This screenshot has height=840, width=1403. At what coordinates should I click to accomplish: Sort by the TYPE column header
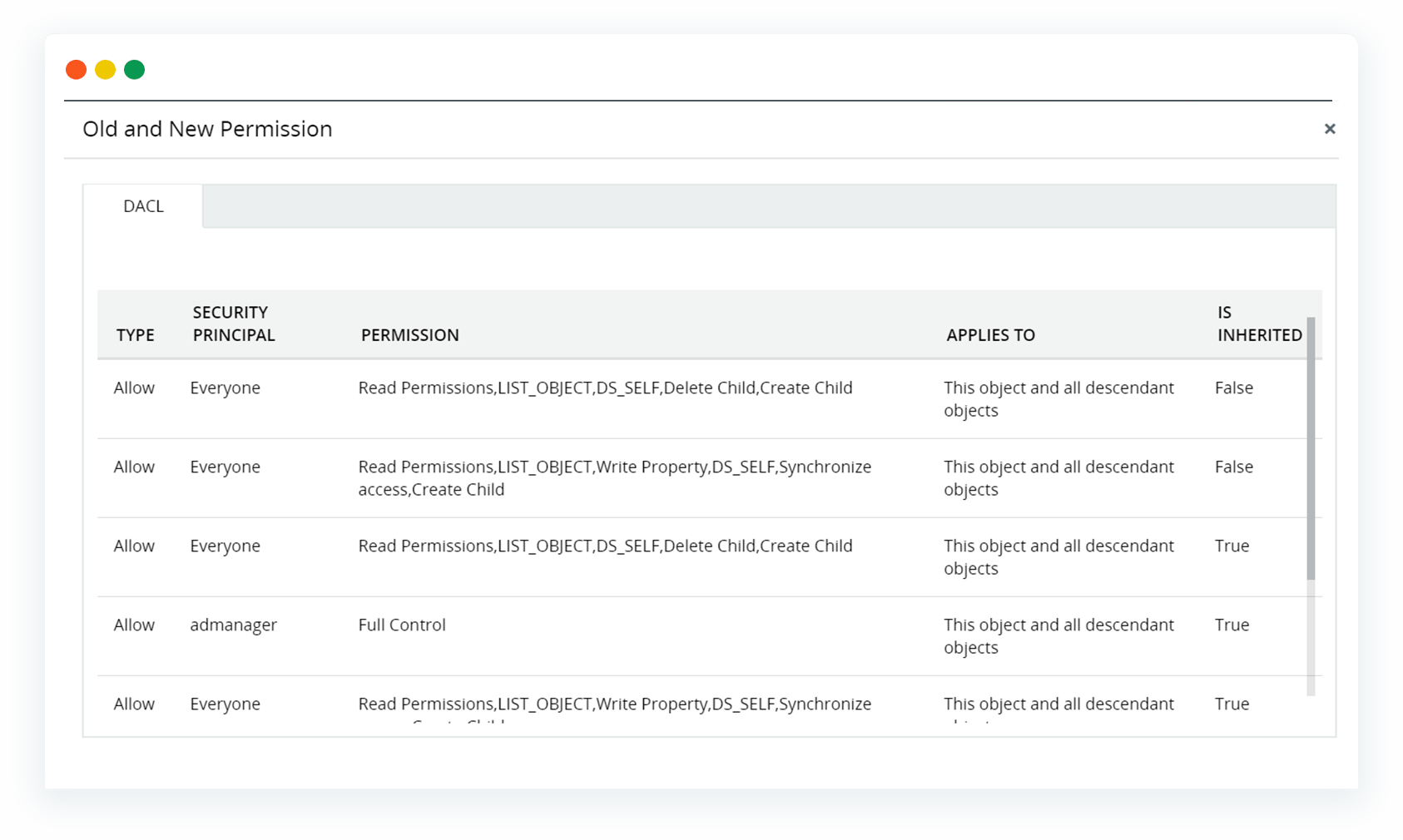click(136, 335)
